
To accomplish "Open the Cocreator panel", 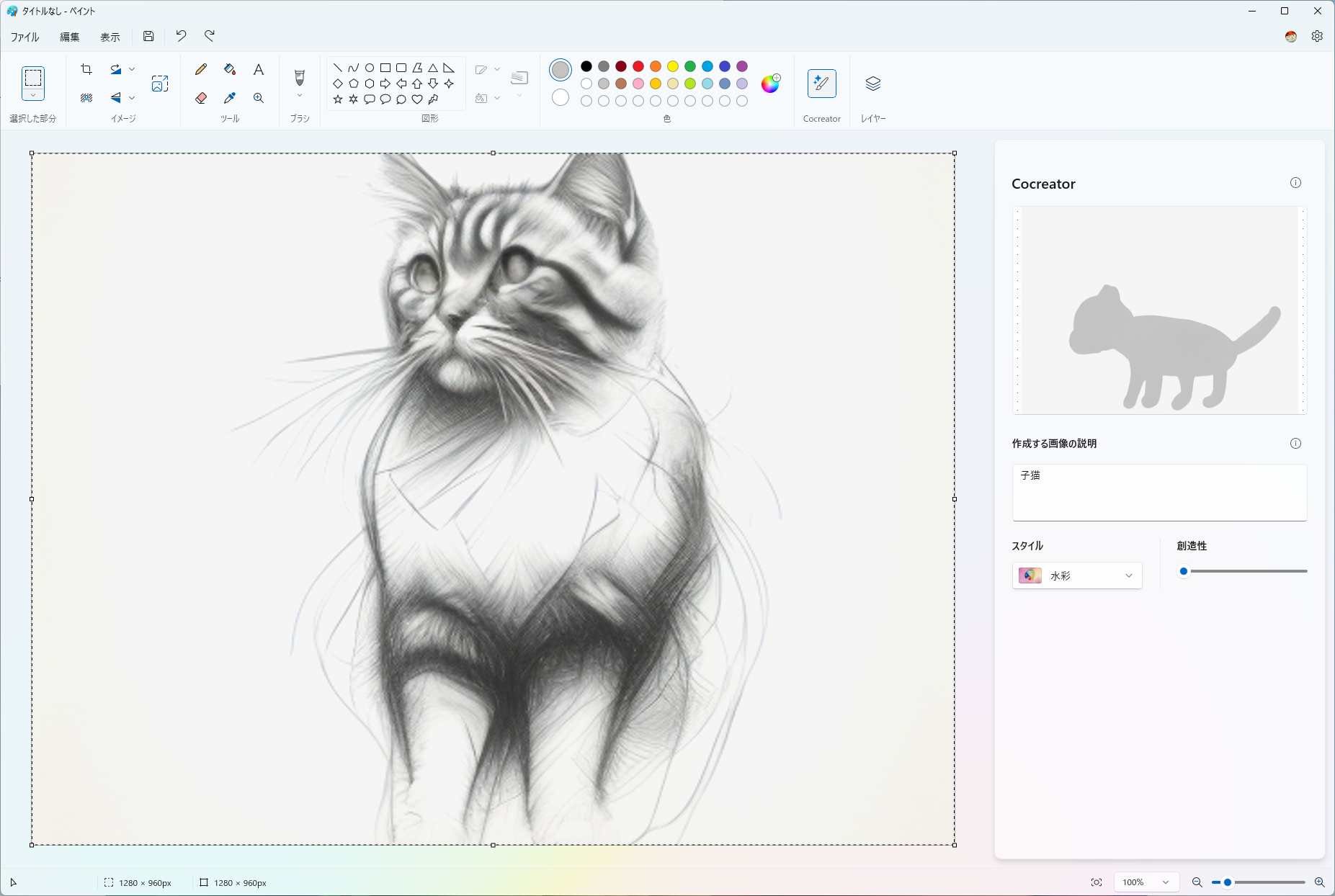I will [x=821, y=83].
